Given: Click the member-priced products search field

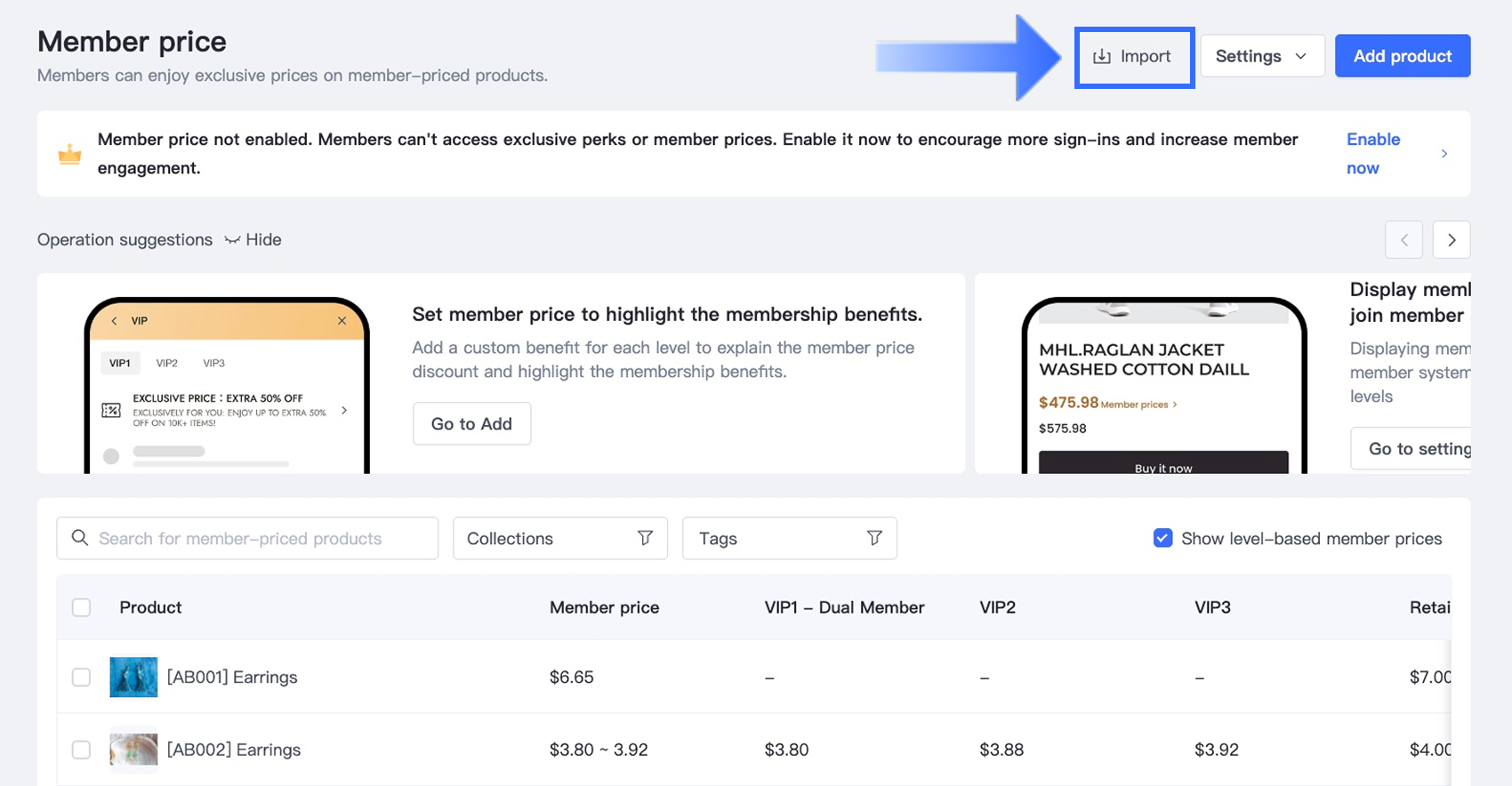Looking at the screenshot, I should [258, 538].
